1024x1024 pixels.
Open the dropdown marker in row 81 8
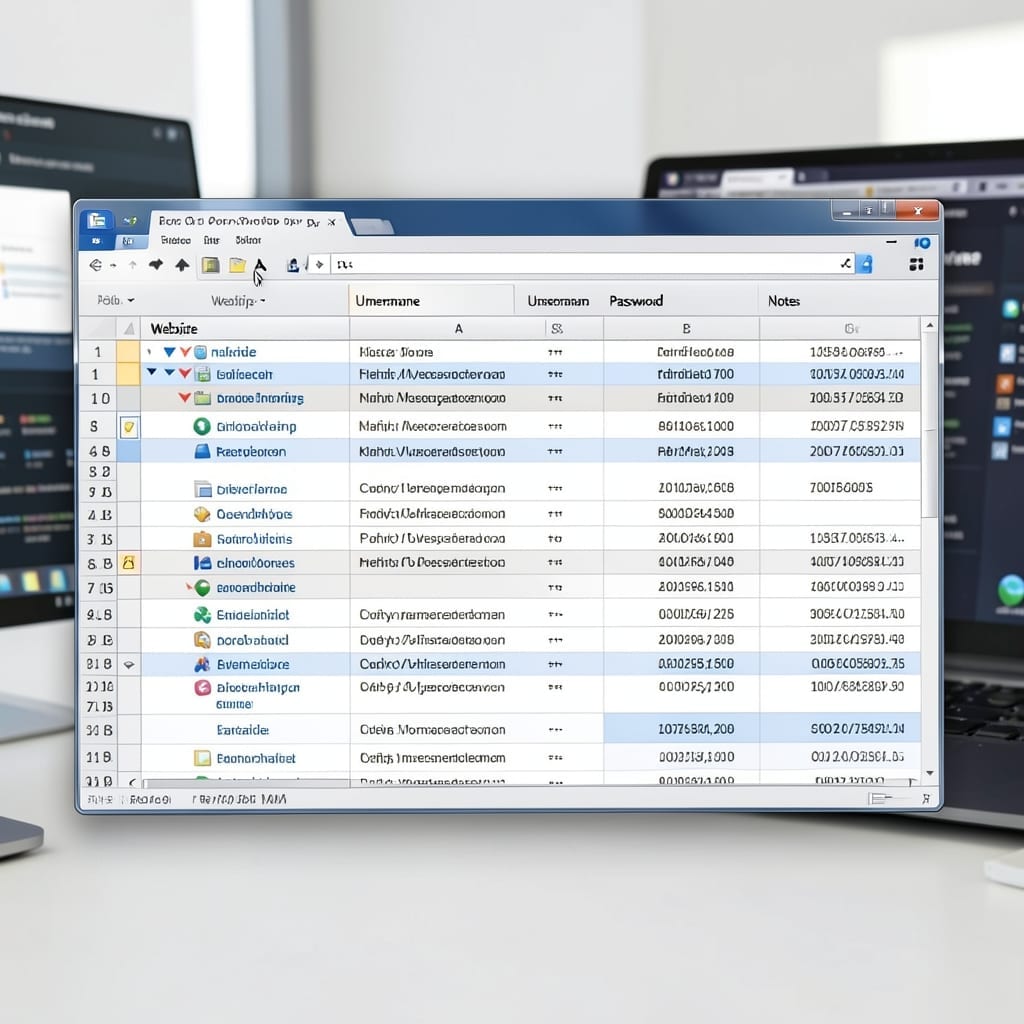[129, 665]
